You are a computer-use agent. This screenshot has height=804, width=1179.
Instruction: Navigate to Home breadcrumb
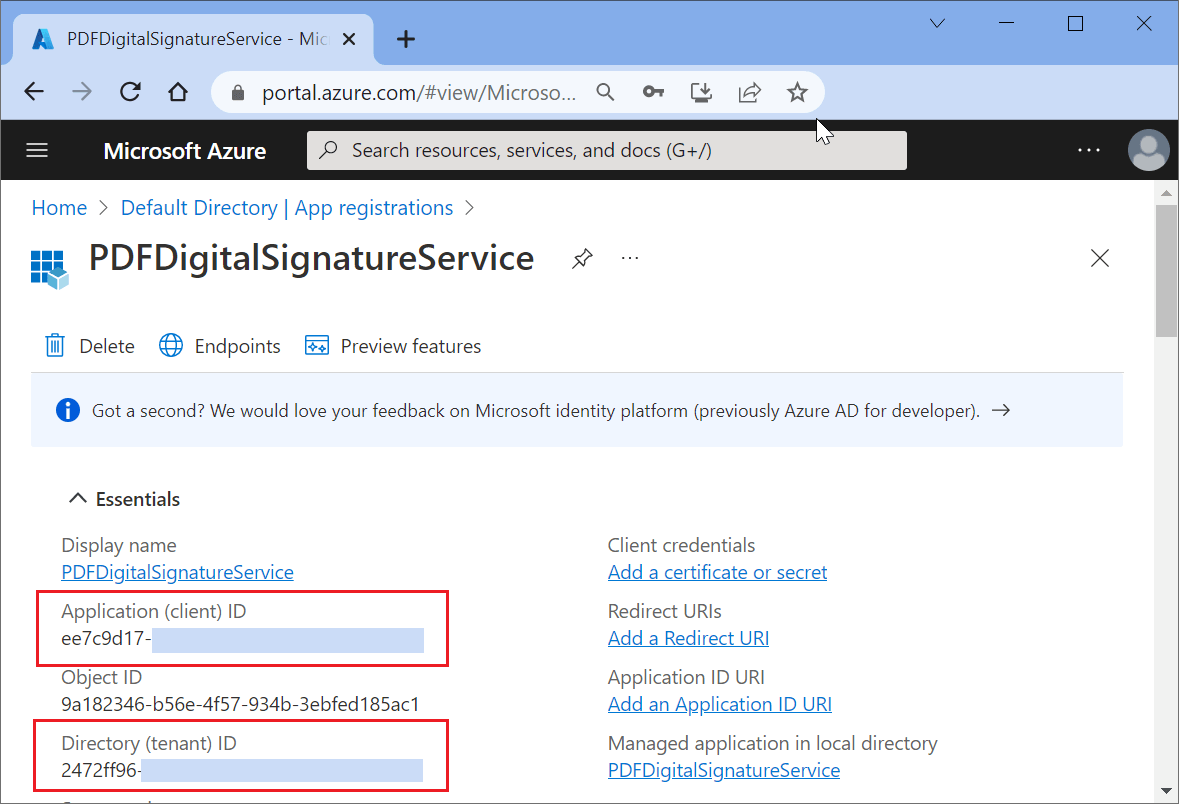59,208
